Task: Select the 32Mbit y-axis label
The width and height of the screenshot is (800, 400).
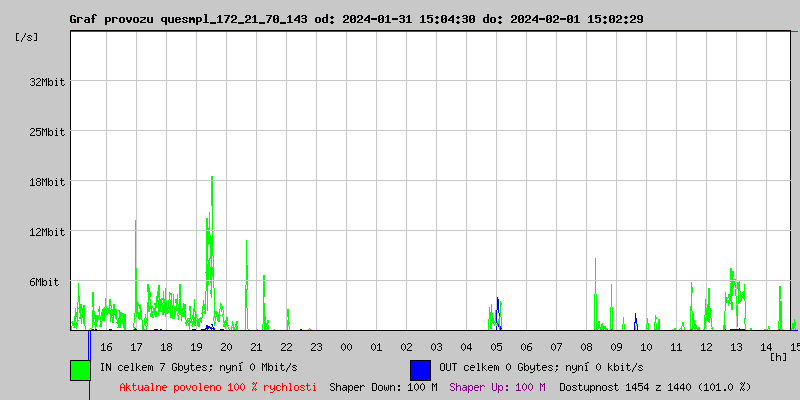Action: (x=47, y=82)
